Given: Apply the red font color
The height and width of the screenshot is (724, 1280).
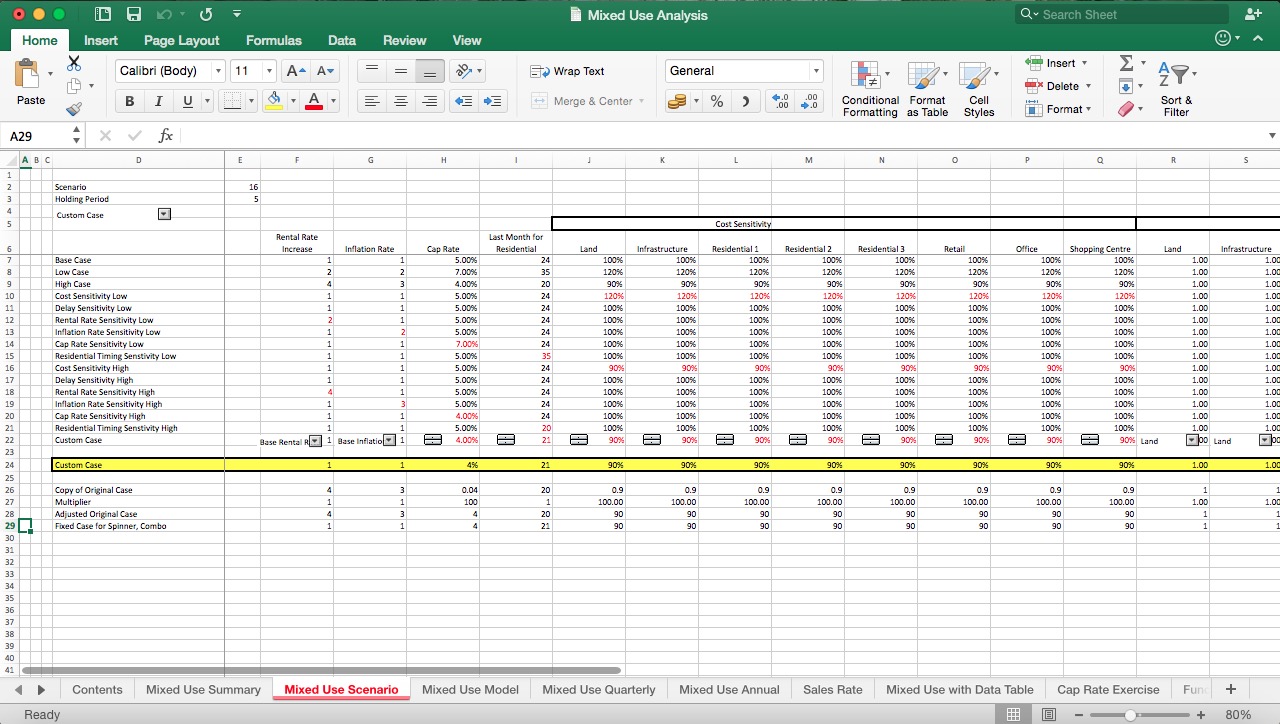Looking at the screenshot, I should [x=314, y=101].
